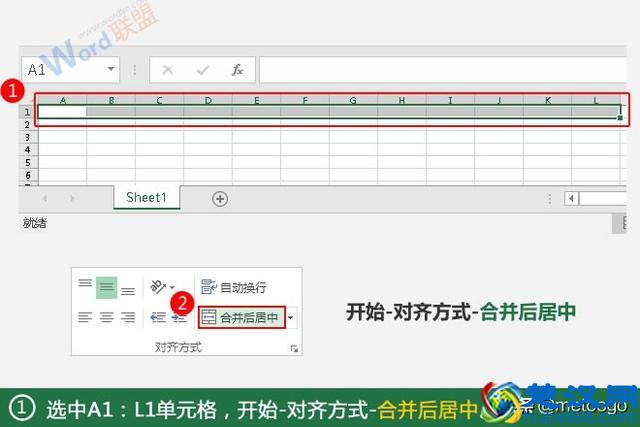Click the formula bar options dots handle
640x427 pixels.
click(x=135, y=70)
